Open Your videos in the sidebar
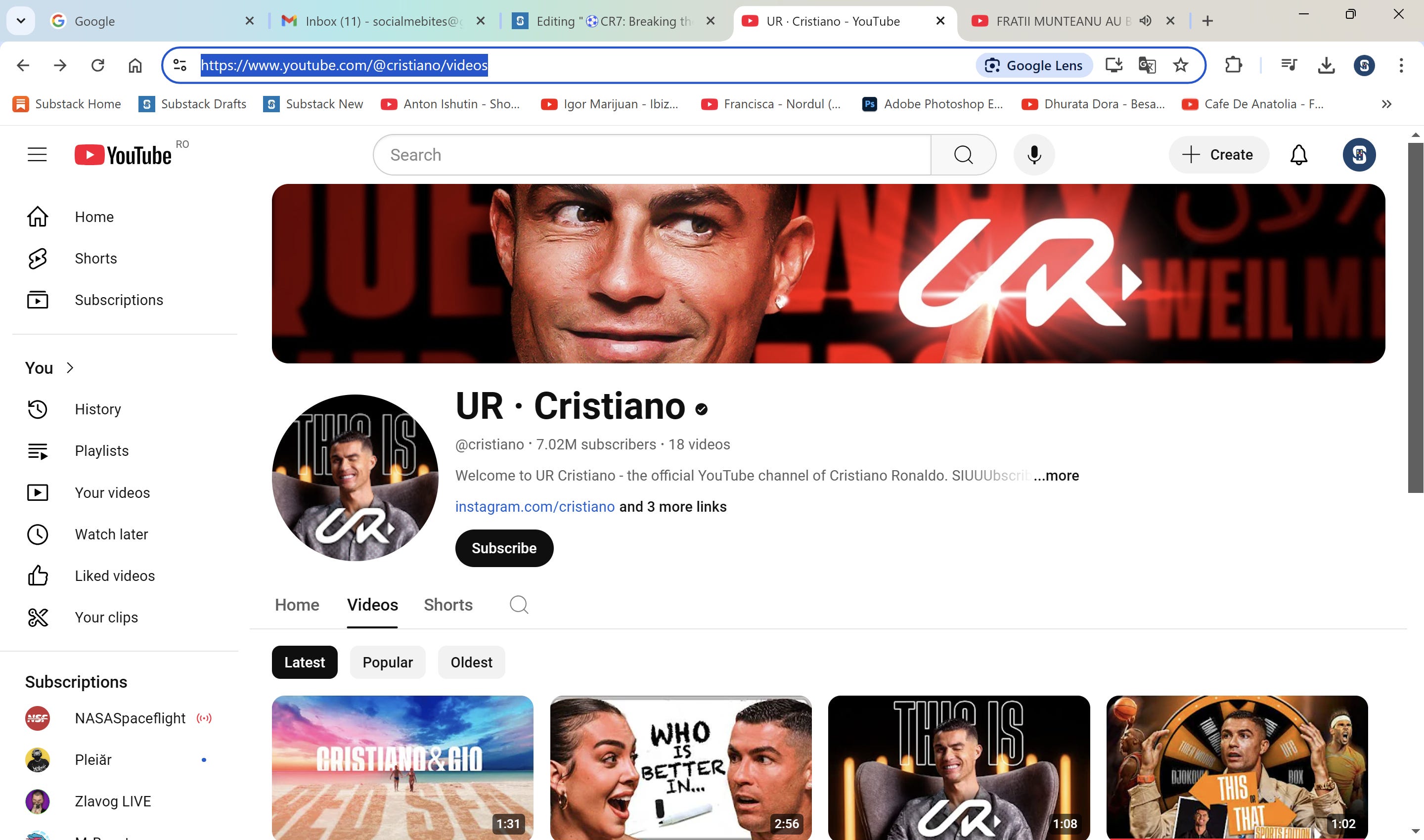 tap(125, 492)
